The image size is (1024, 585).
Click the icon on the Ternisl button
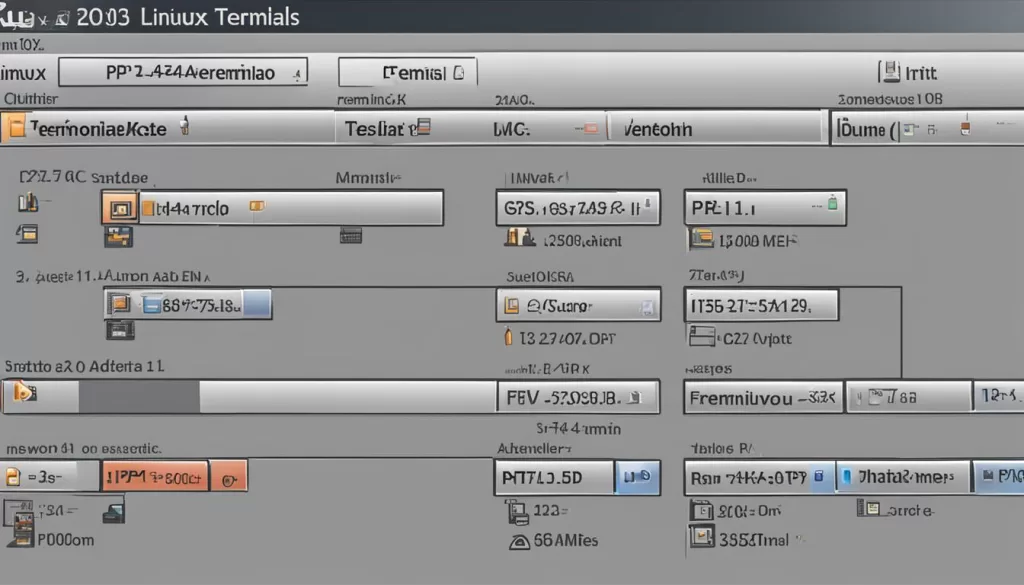point(459,72)
